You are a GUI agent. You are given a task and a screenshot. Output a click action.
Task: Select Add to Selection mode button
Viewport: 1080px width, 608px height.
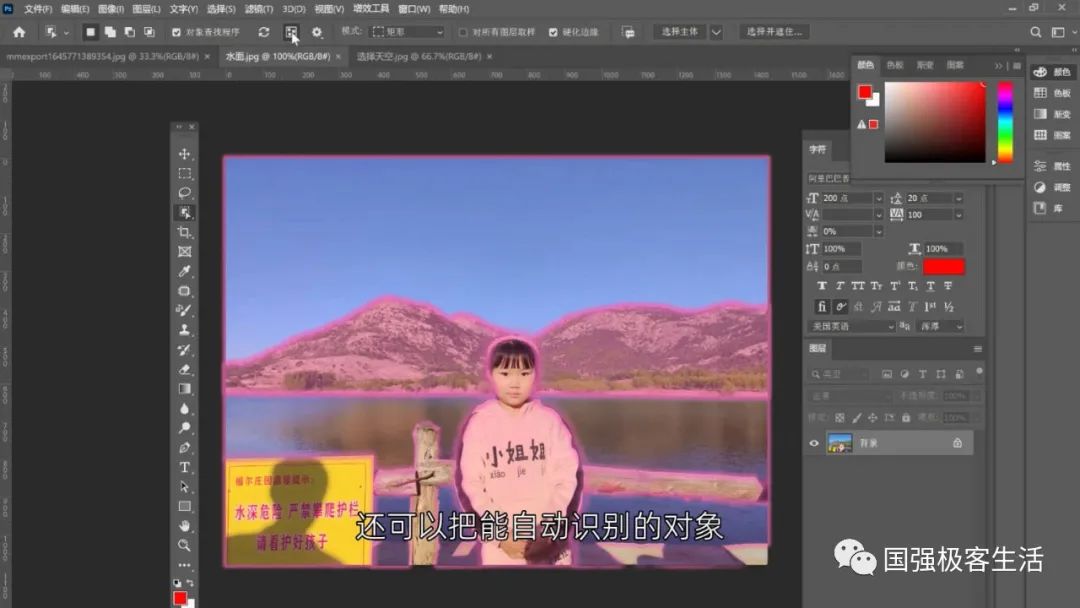[x=110, y=32]
